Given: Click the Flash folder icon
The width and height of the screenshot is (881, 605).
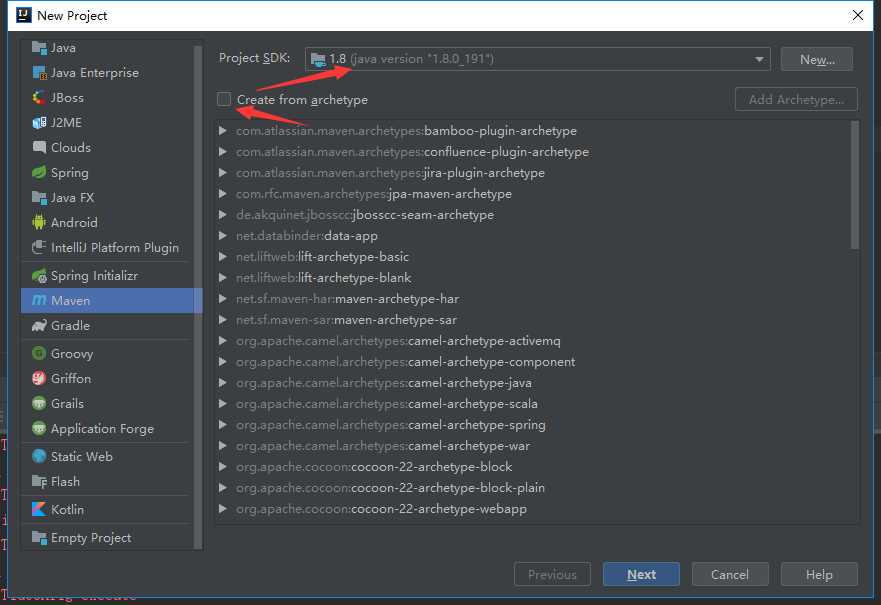Looking at the screenshot, I should click(39, 481).
